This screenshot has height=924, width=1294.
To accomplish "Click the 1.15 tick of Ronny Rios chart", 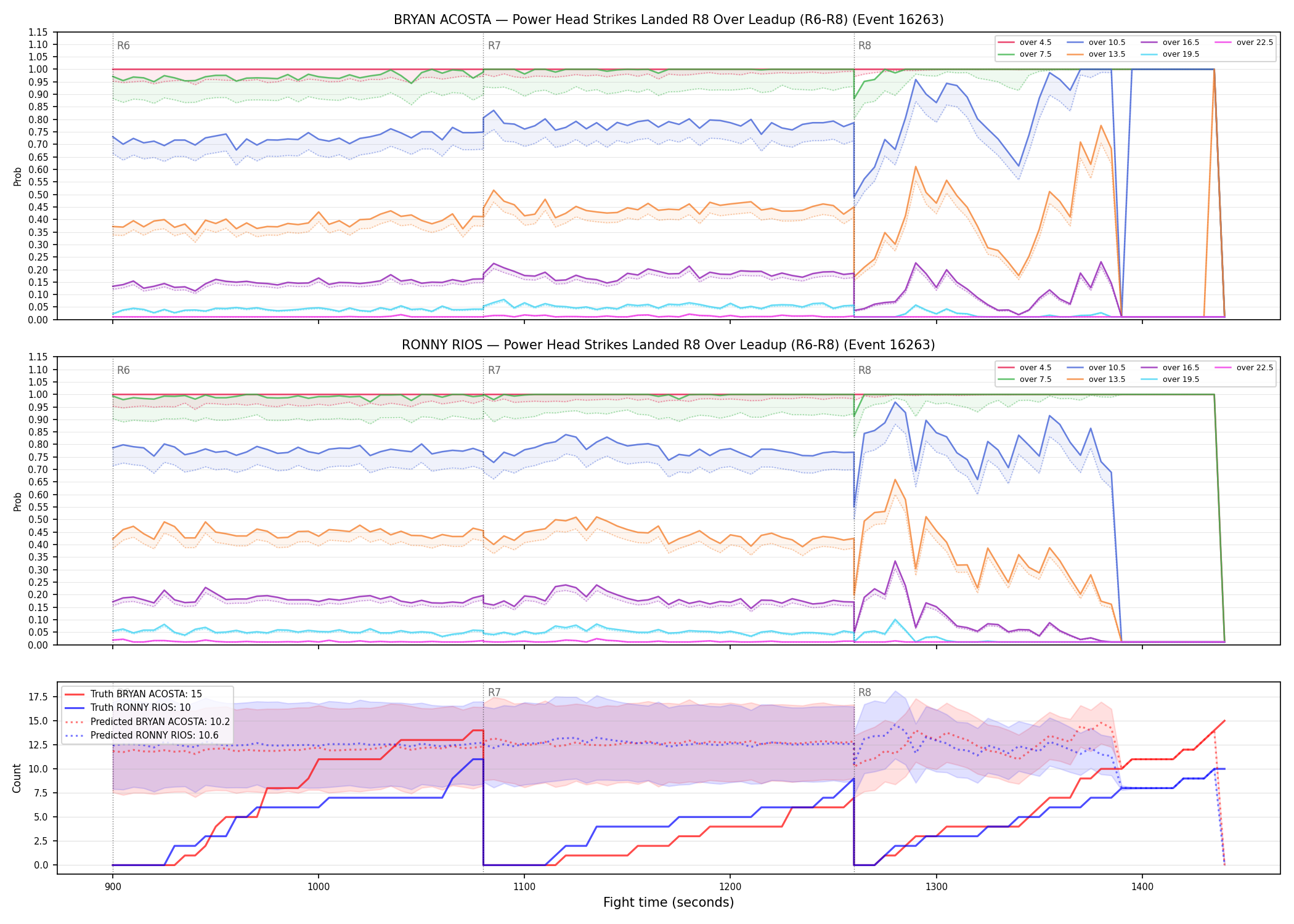I will [38, 357].
